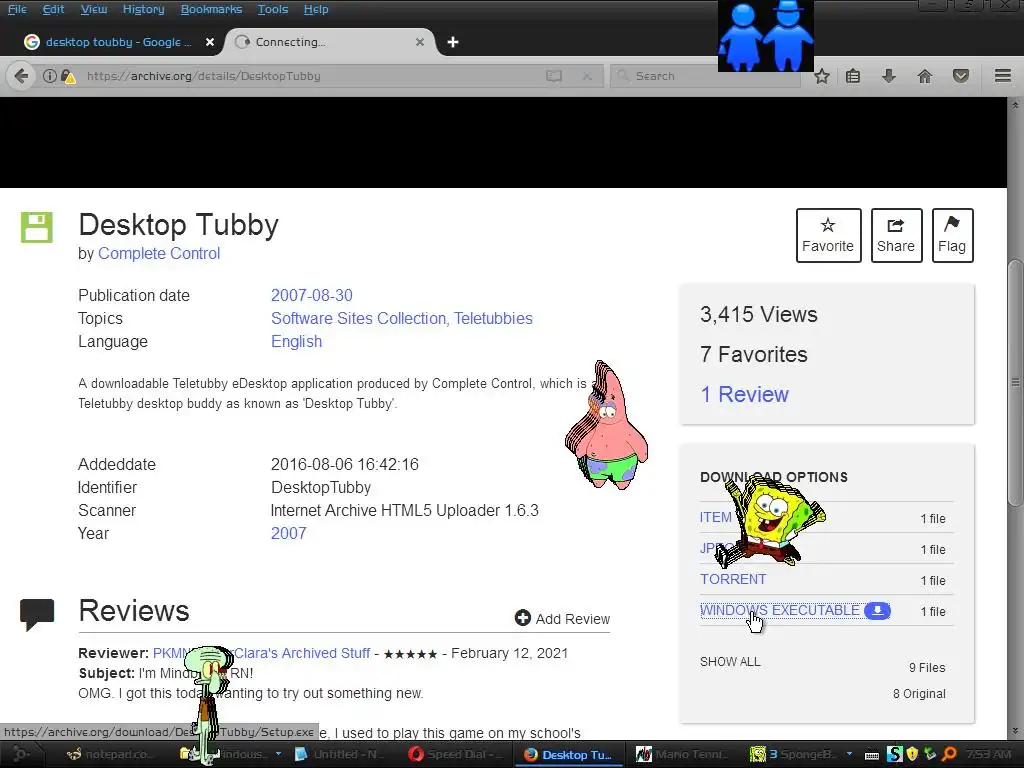Click SHOW ALL download files
The width and height of the screenshot is (1024, 768).
click(730, 662)
